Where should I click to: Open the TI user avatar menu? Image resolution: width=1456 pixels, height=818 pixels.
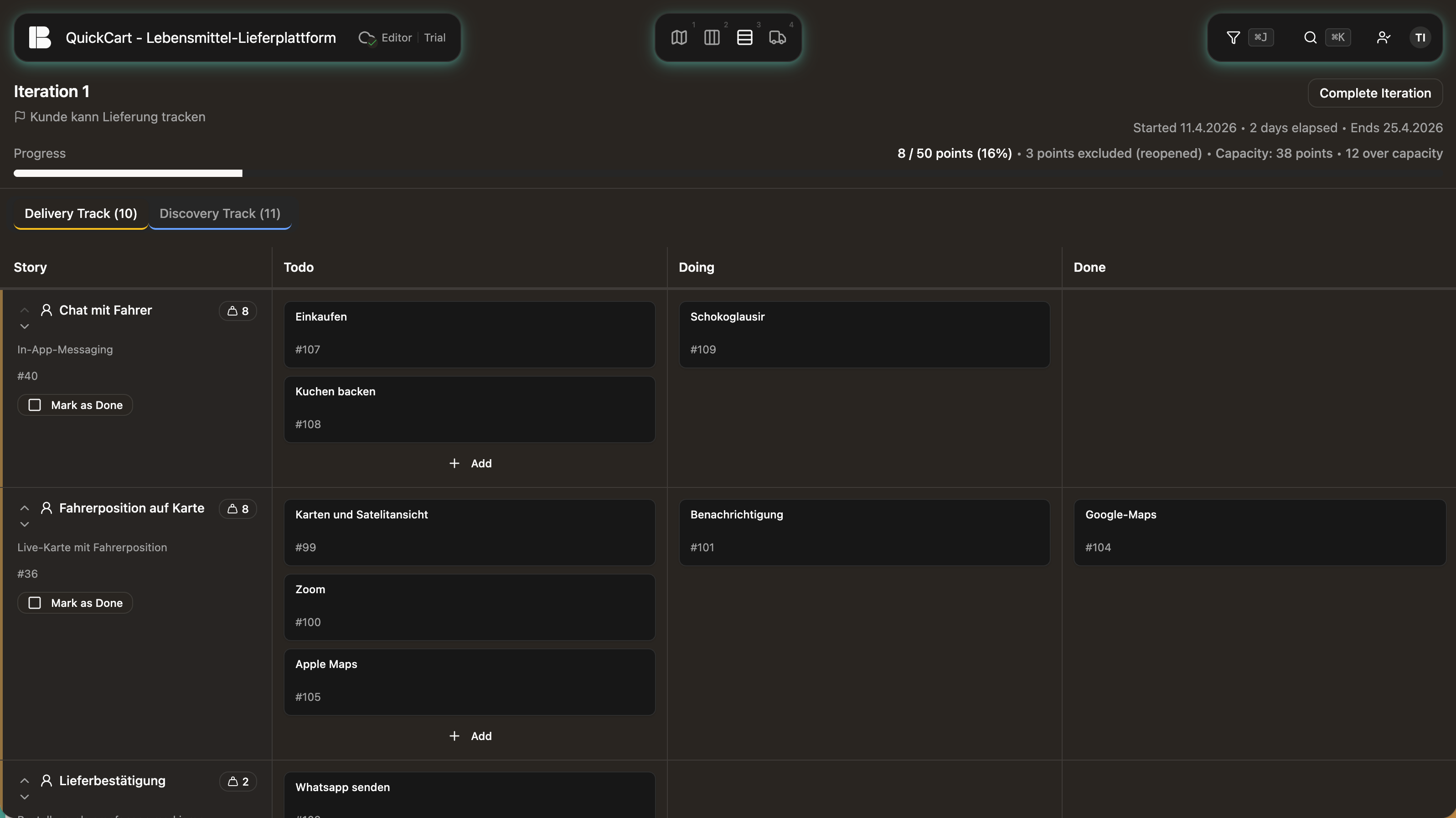pyautogui.click(x=1420, y=37)
